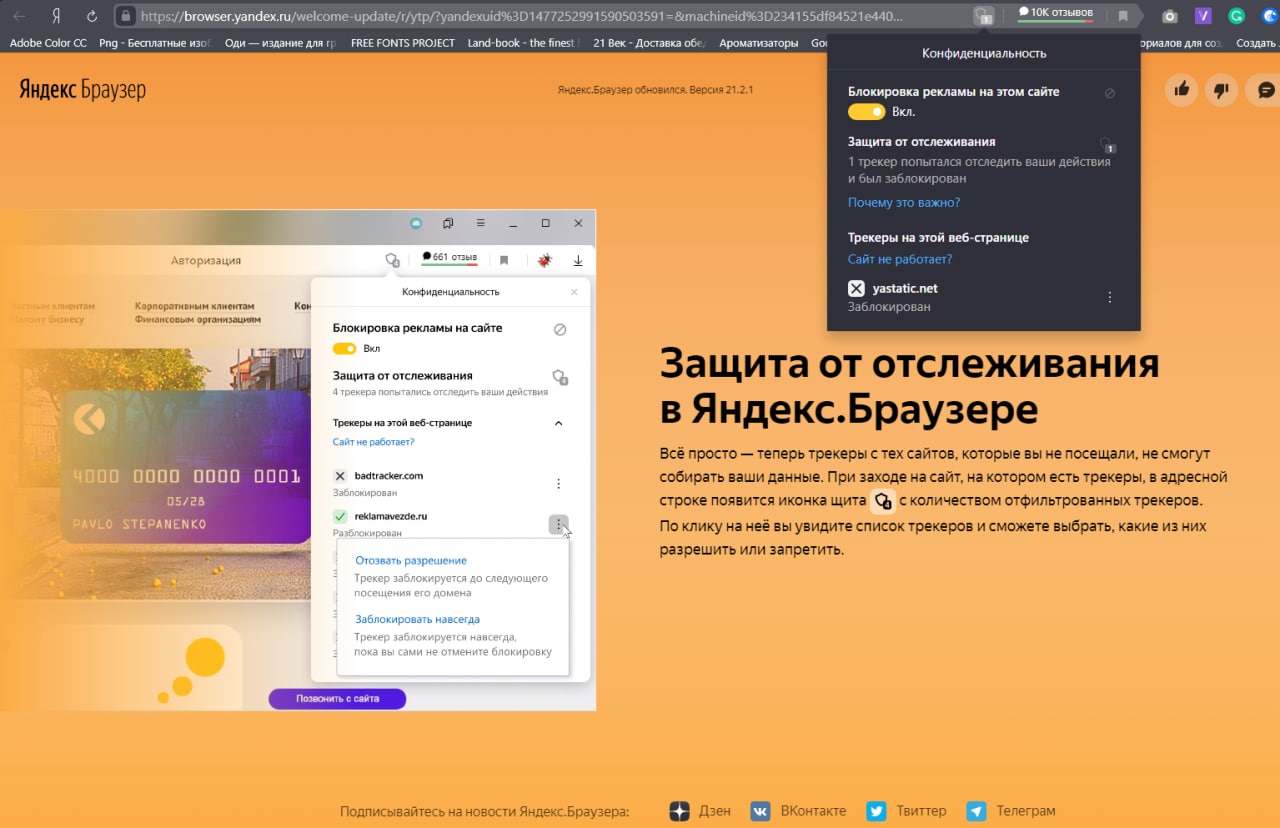Click the thumbs down dislike button
The image size is (1280, 828).
coord(1221,90)
